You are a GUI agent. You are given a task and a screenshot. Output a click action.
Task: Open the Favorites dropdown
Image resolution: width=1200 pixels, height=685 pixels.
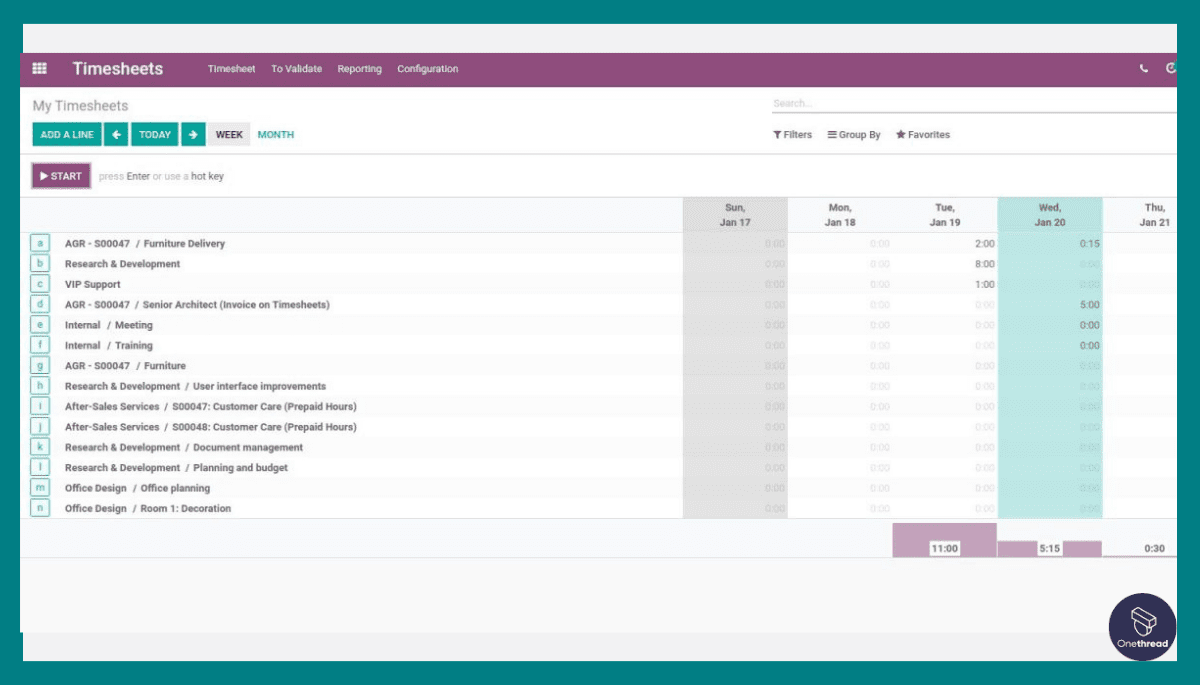click(922, 134)
